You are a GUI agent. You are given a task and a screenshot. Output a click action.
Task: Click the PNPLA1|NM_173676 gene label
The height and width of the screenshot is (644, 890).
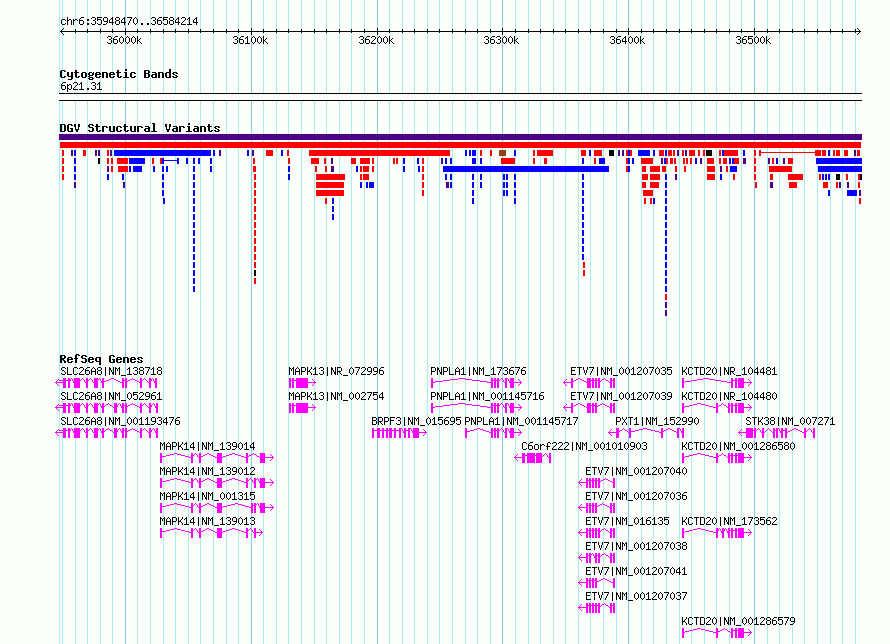click(x=478, y=371)
